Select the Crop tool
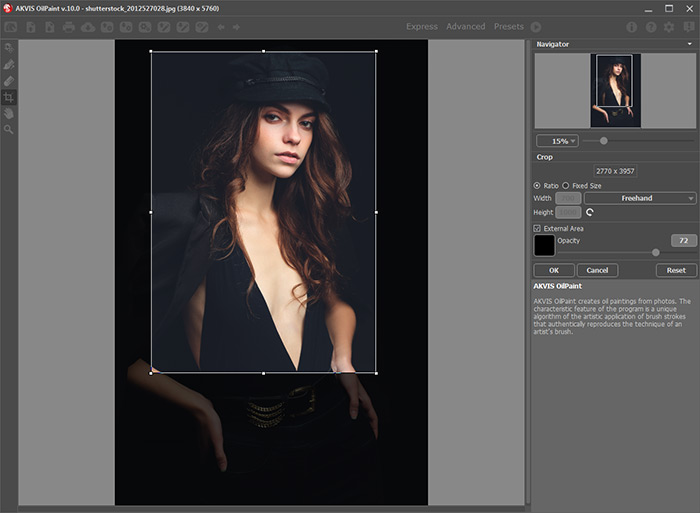This screenshot has height=513, width=700. [x=8, y=97]
